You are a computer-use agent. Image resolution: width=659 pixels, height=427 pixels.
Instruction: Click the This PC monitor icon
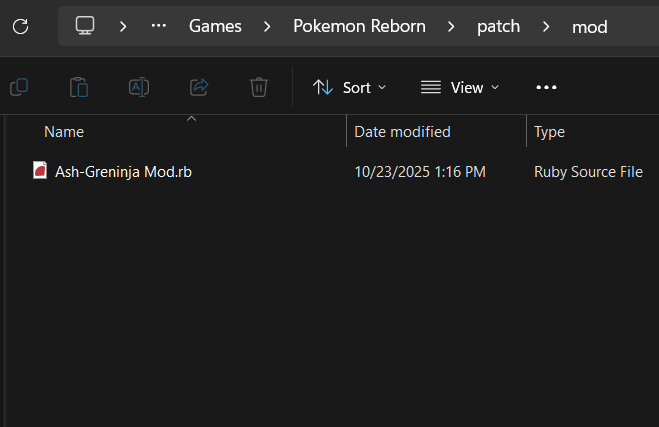click(x=85, y=26)
